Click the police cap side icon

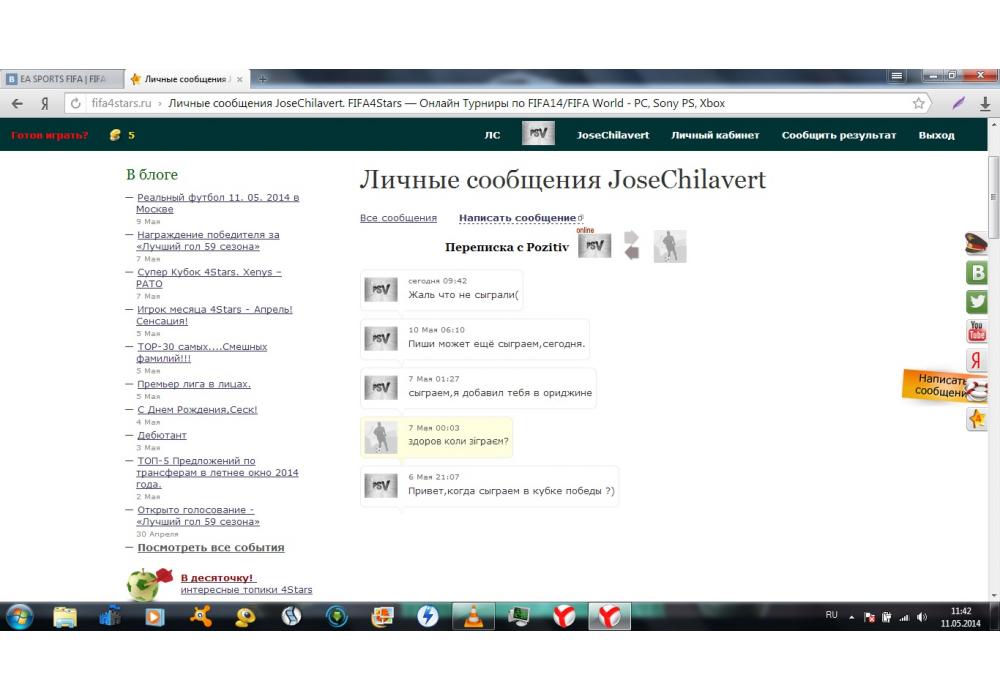[976, 243]
